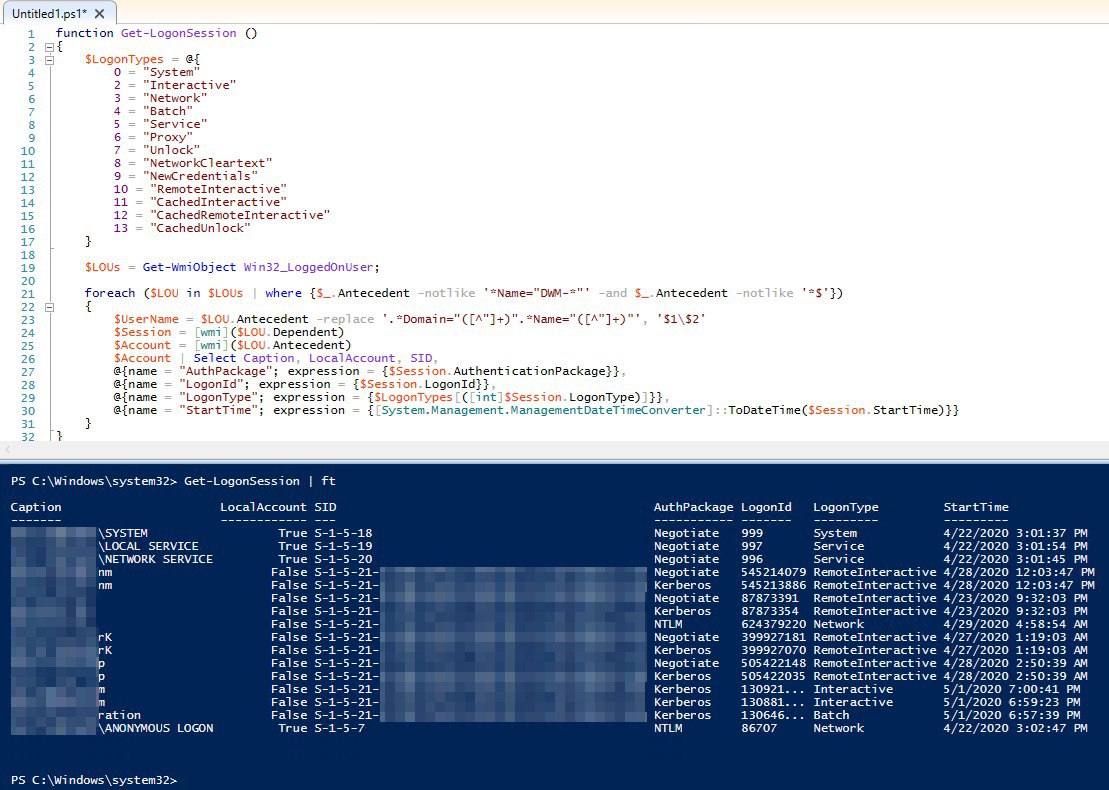Click the AuthPackage column header
This screenshot has width=1109, height=790.
[693, 507]
